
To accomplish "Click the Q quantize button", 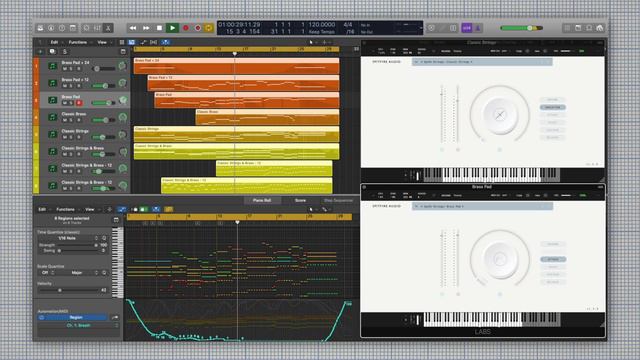I will (x=104, y=238).
